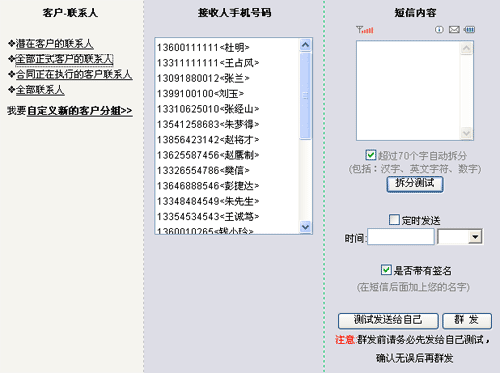Open the time dropdown next to 时间 field

(475, 237)
